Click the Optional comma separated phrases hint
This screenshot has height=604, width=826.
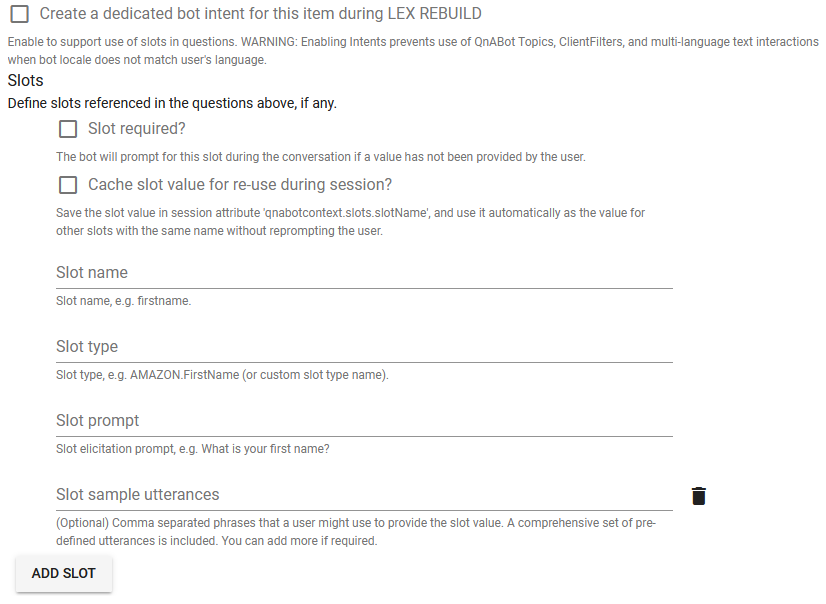click(356, 532)
